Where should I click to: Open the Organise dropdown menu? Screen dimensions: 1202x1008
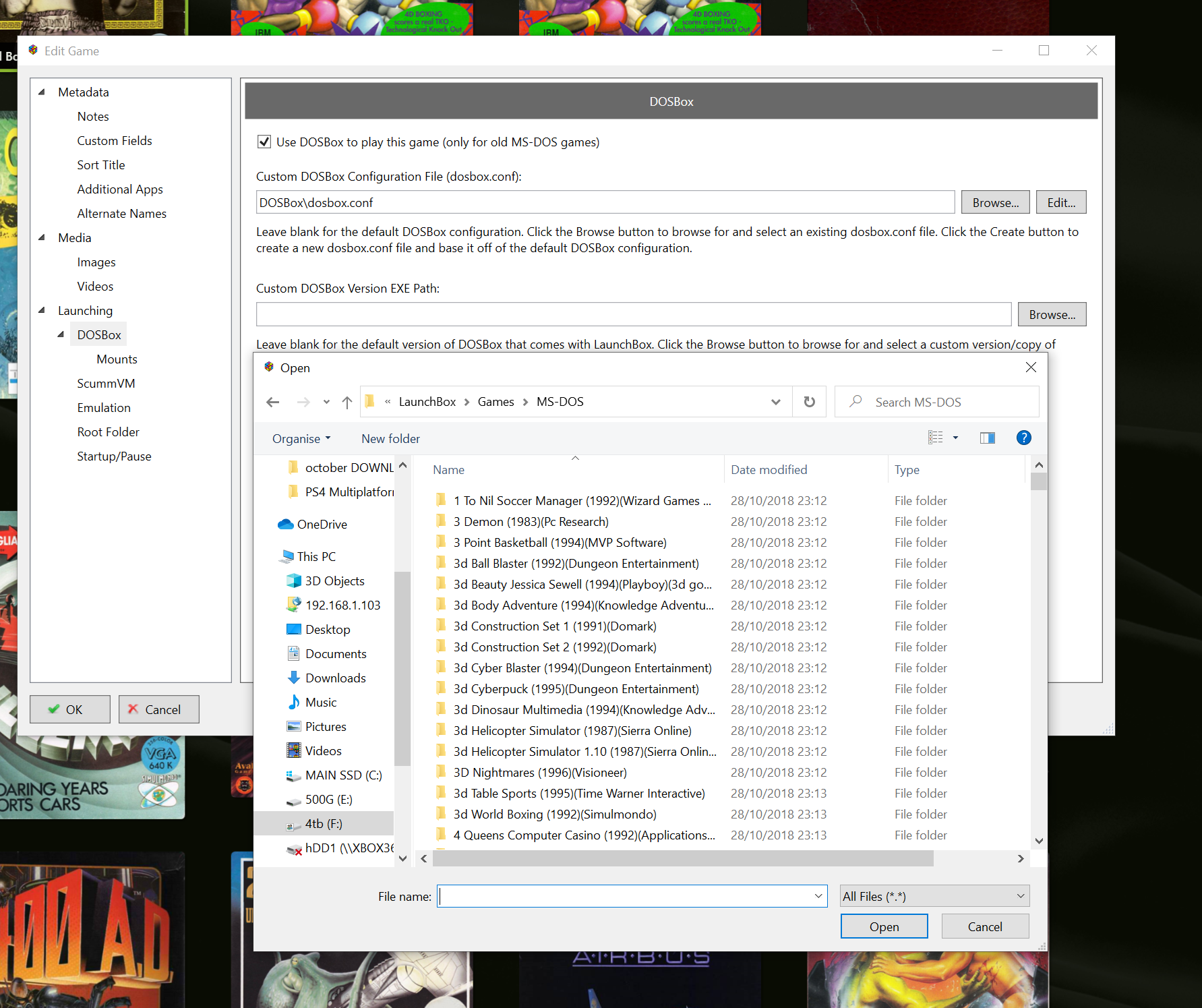click(x=301, y=438)
